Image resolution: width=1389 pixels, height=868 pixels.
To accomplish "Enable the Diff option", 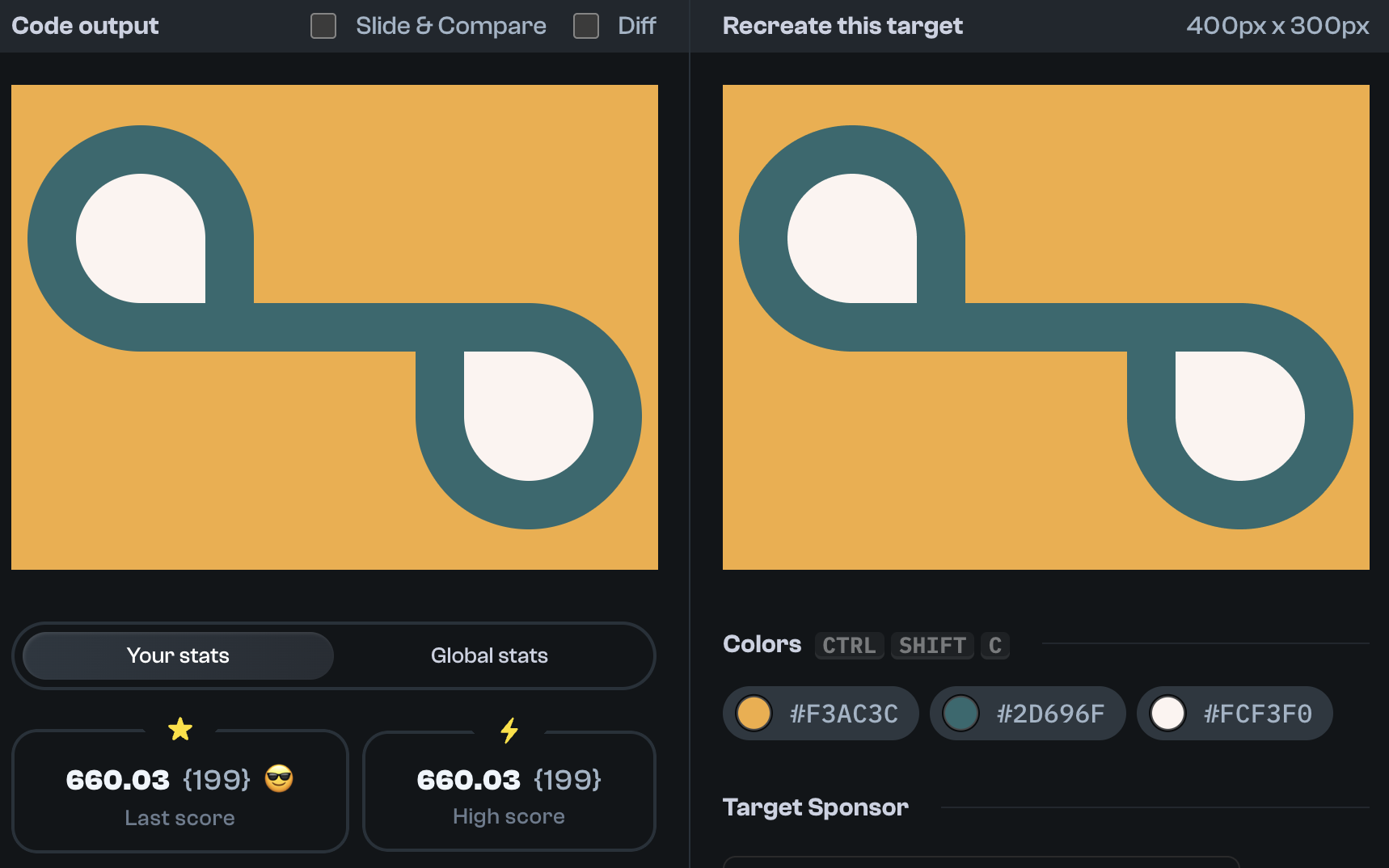I will (x=585, y=26).
